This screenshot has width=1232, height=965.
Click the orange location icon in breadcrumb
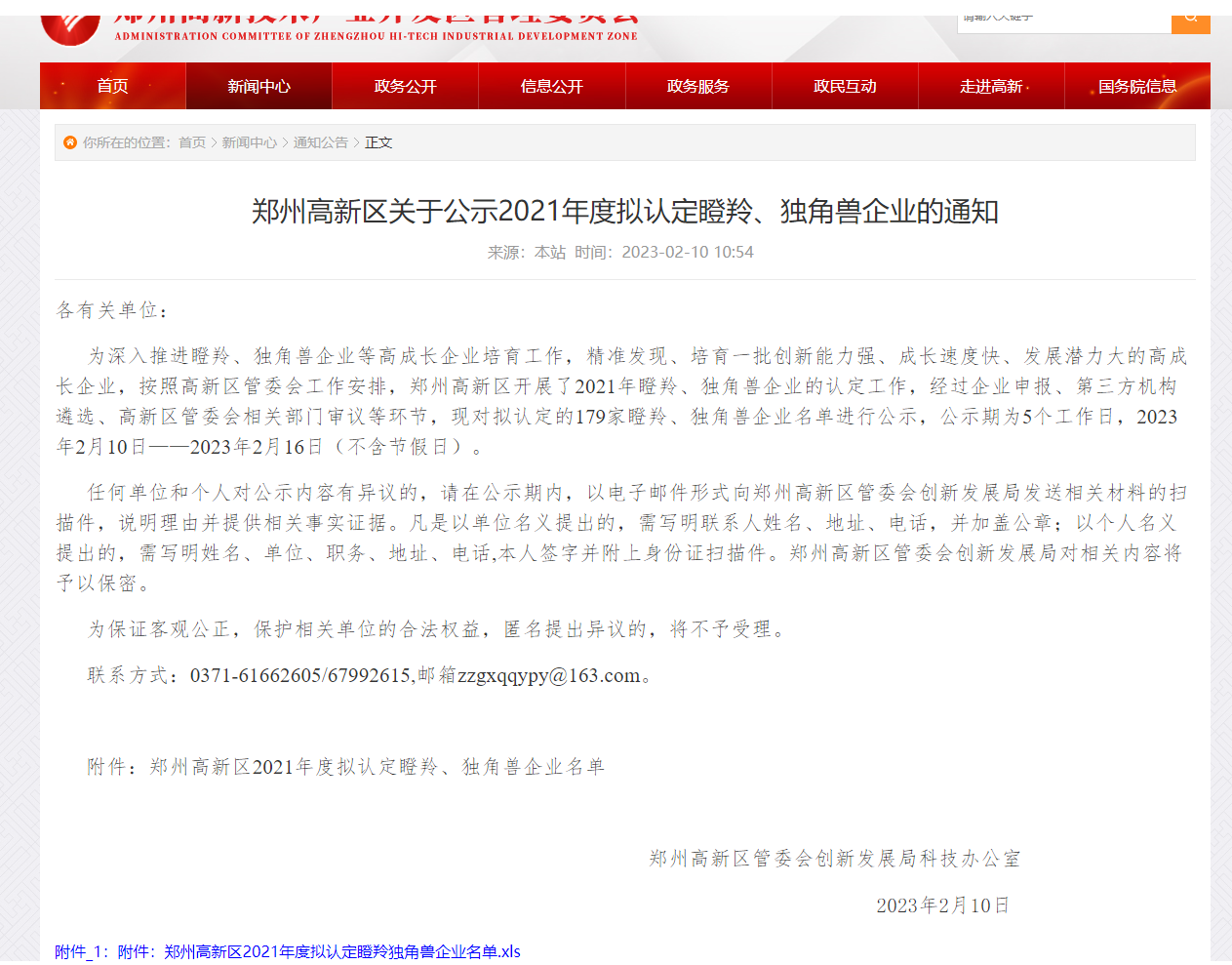point(70,142)
